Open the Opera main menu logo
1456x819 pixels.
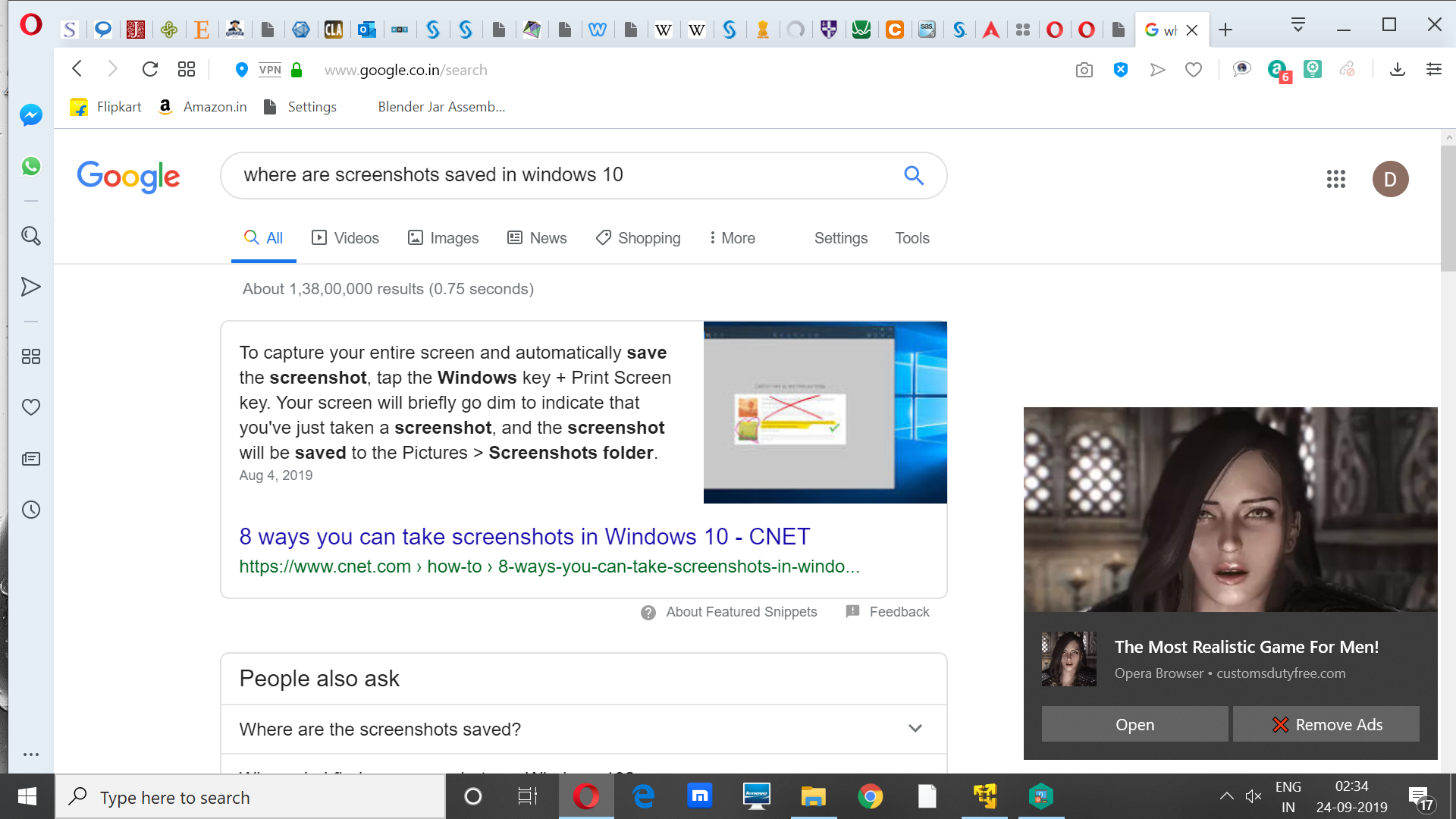click(31, 25)
